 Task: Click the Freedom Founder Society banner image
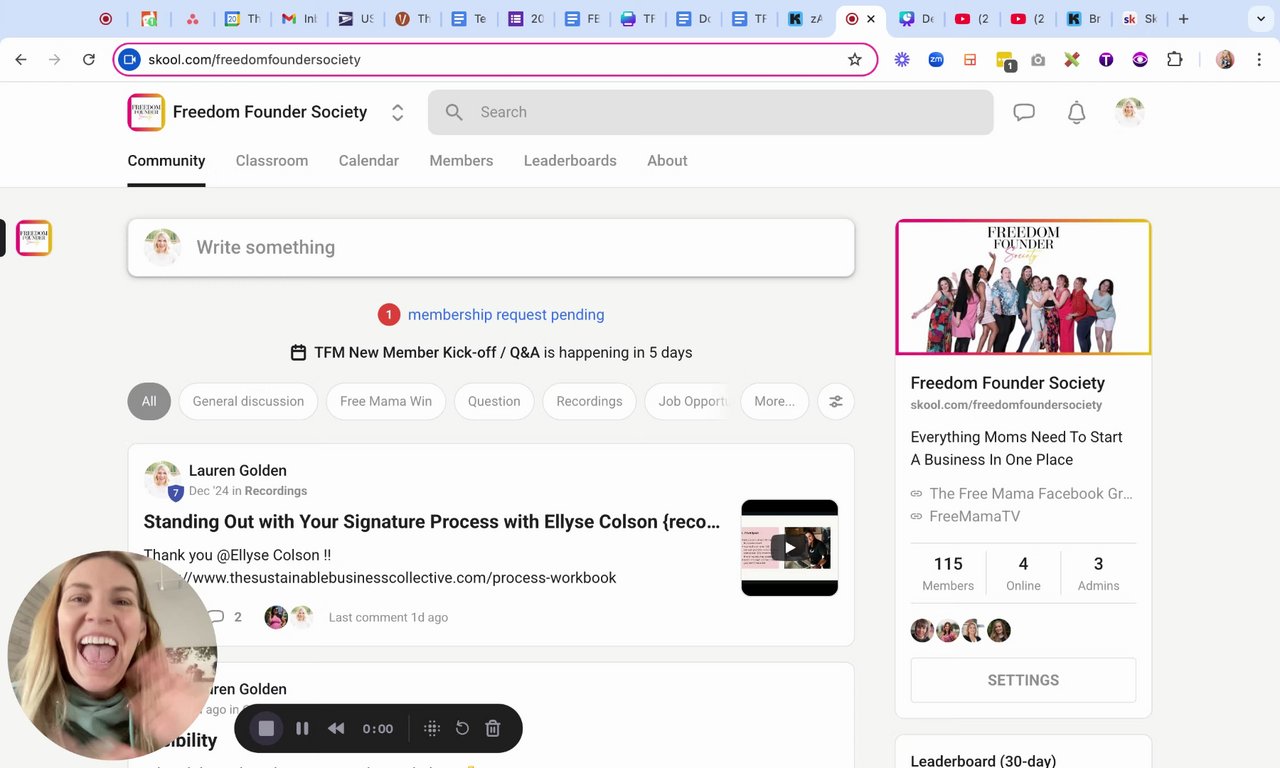(1023, 287)
